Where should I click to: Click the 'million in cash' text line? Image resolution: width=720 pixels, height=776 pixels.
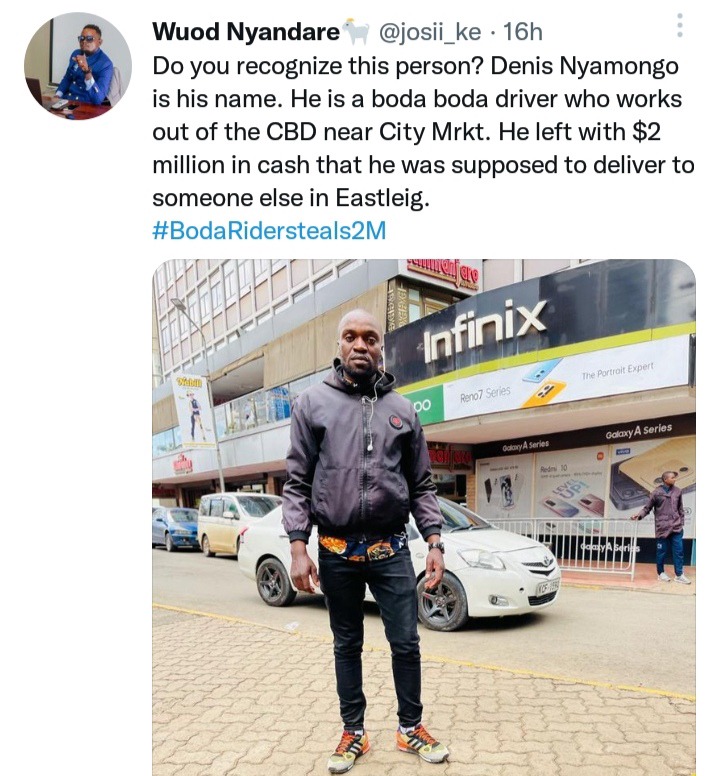pyautogui.click(x=423, y=165)
